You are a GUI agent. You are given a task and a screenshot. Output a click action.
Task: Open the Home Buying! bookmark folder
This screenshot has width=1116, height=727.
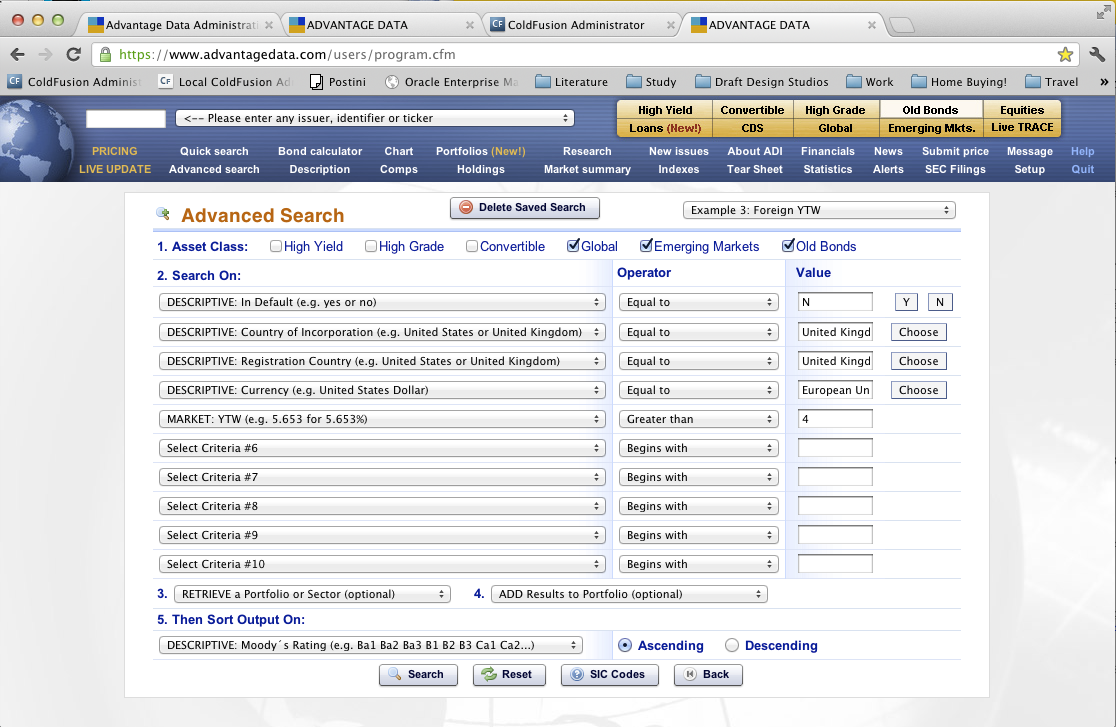[x=959, y=82]
